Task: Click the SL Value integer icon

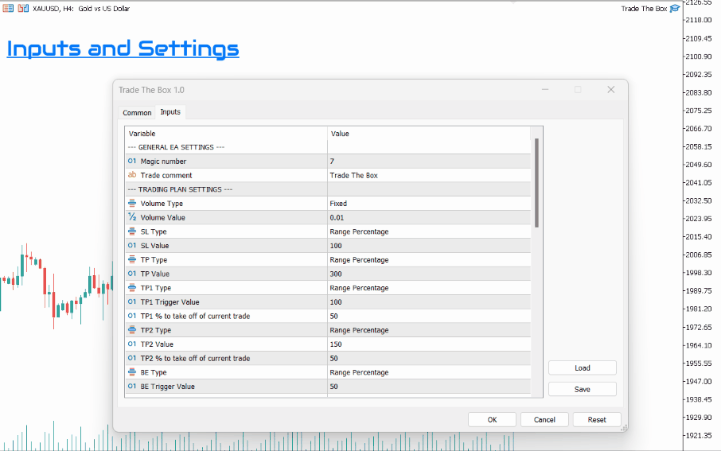Action: pyautogui.click(x=132, y=245)
